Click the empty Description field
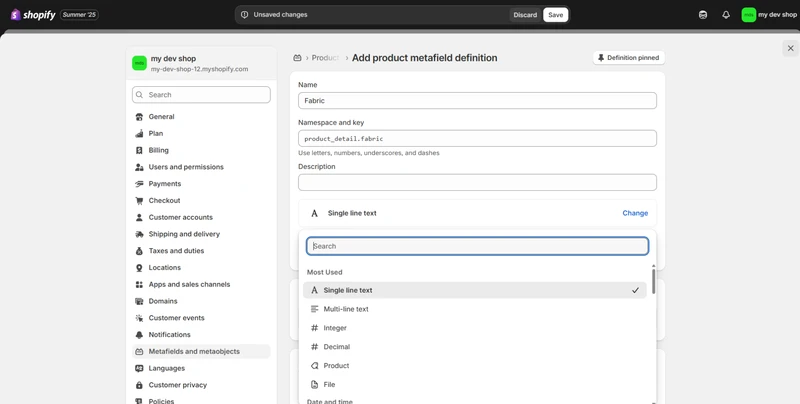This screenshot has width=800, height=404. [477, 182]
